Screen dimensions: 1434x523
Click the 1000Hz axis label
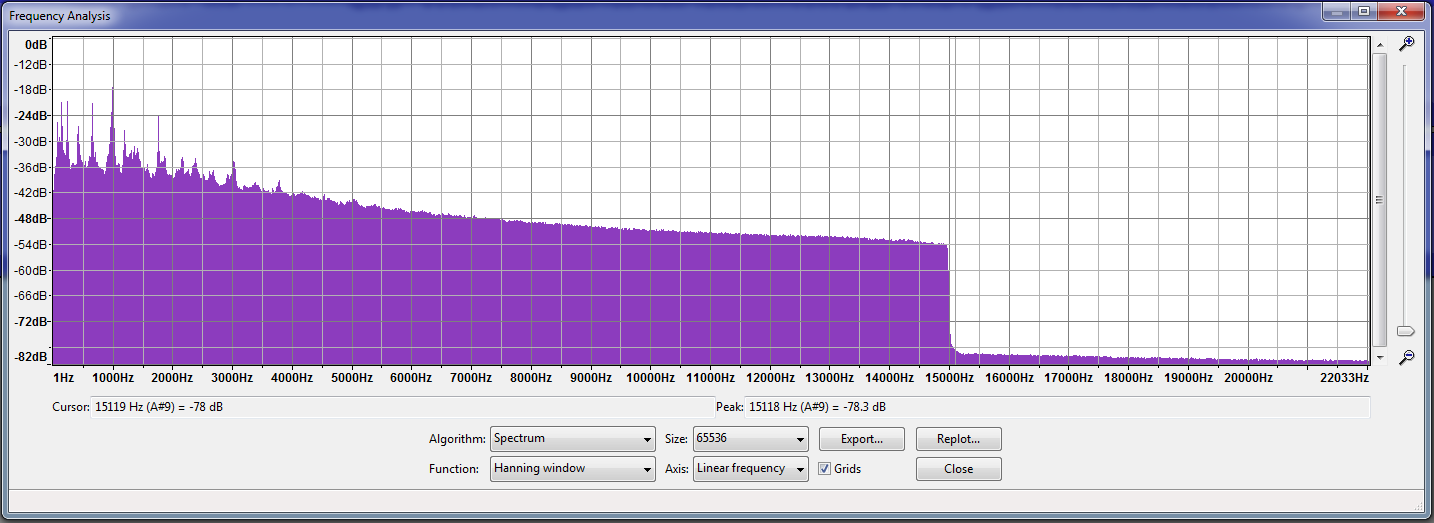tap(112, 378)
